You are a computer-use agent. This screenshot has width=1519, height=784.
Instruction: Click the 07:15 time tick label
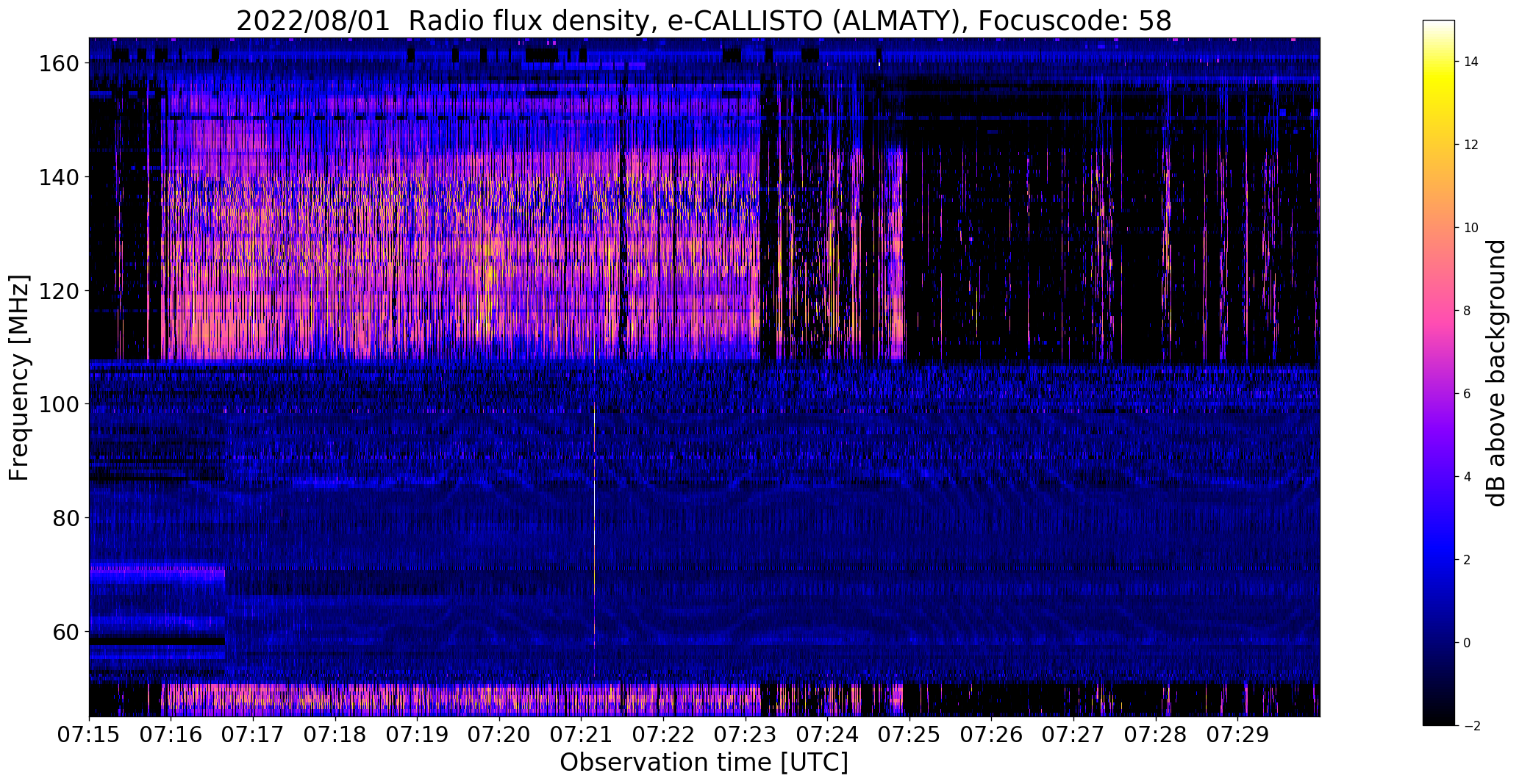(x=89, y=735)
